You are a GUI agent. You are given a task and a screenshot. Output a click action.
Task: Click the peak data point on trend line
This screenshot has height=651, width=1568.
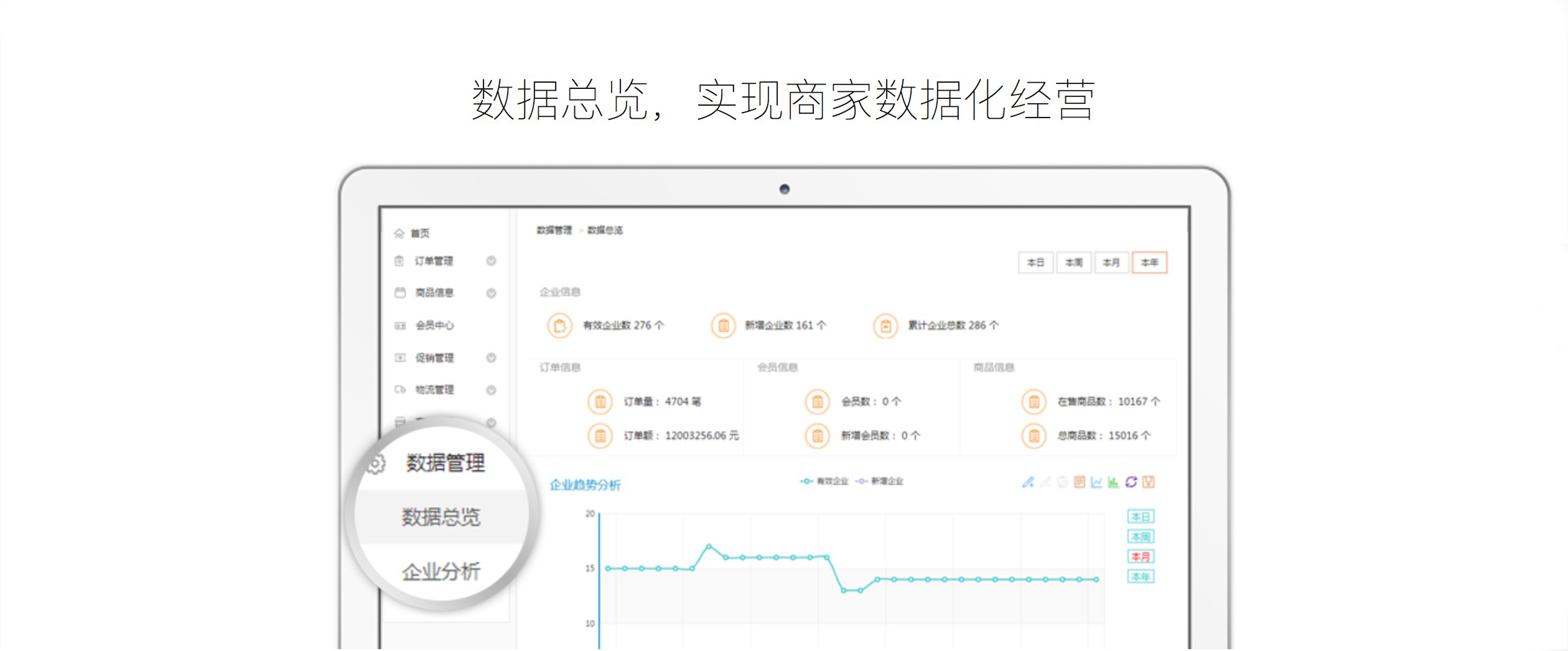[709, 547]
